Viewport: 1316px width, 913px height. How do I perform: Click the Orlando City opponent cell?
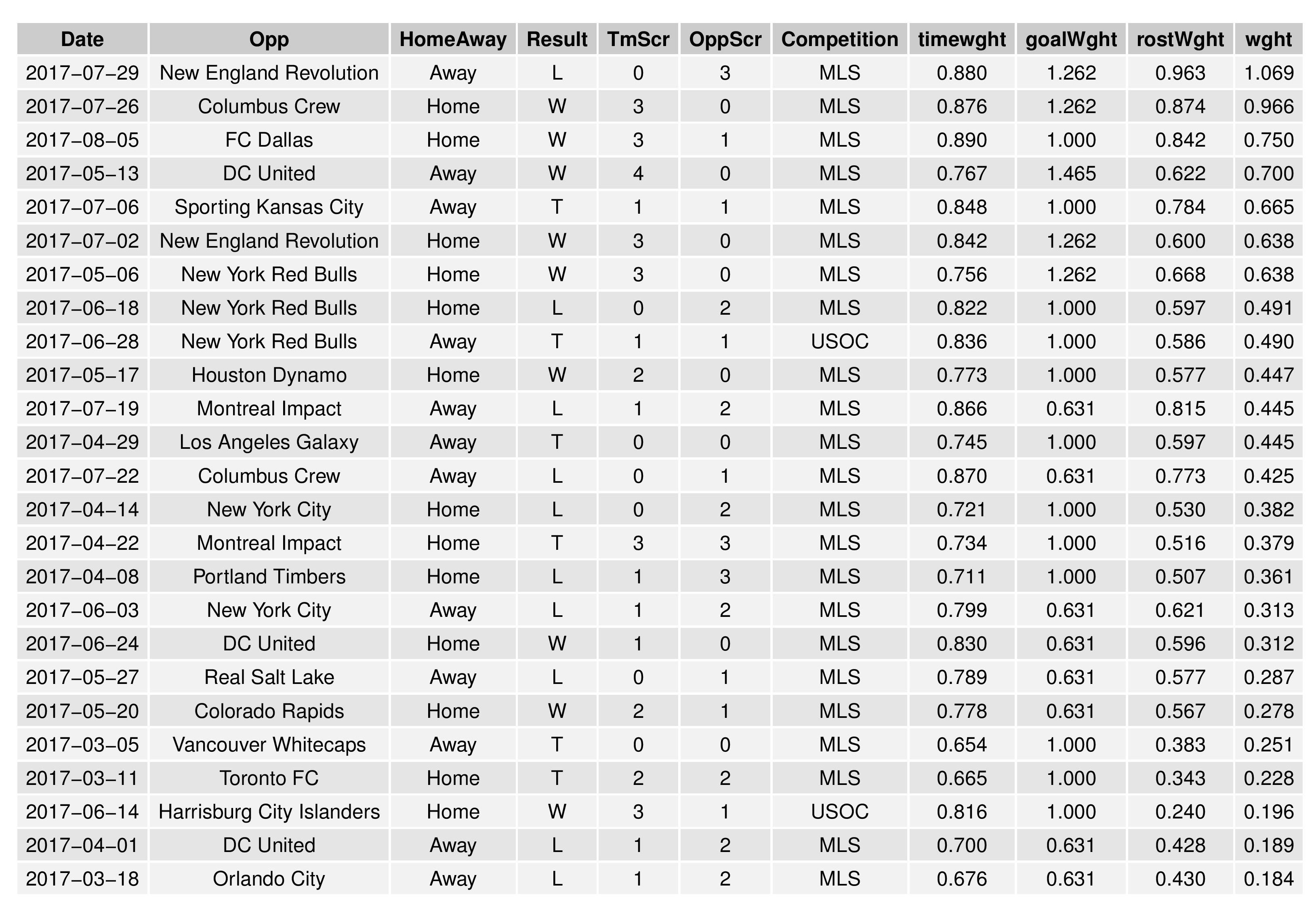(x=269, y=879)
